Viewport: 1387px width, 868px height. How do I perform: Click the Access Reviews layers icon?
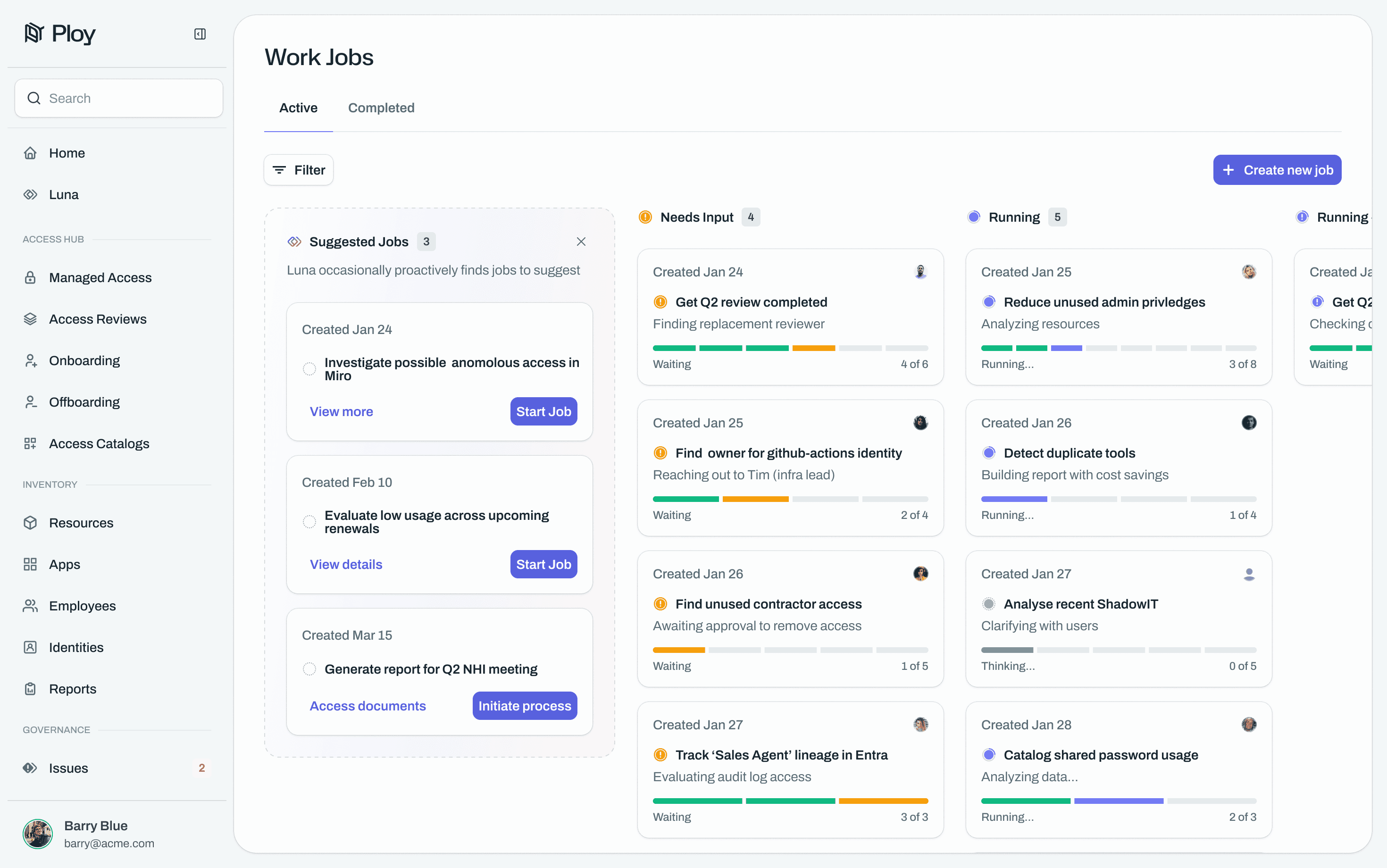[x=30, y=319]
